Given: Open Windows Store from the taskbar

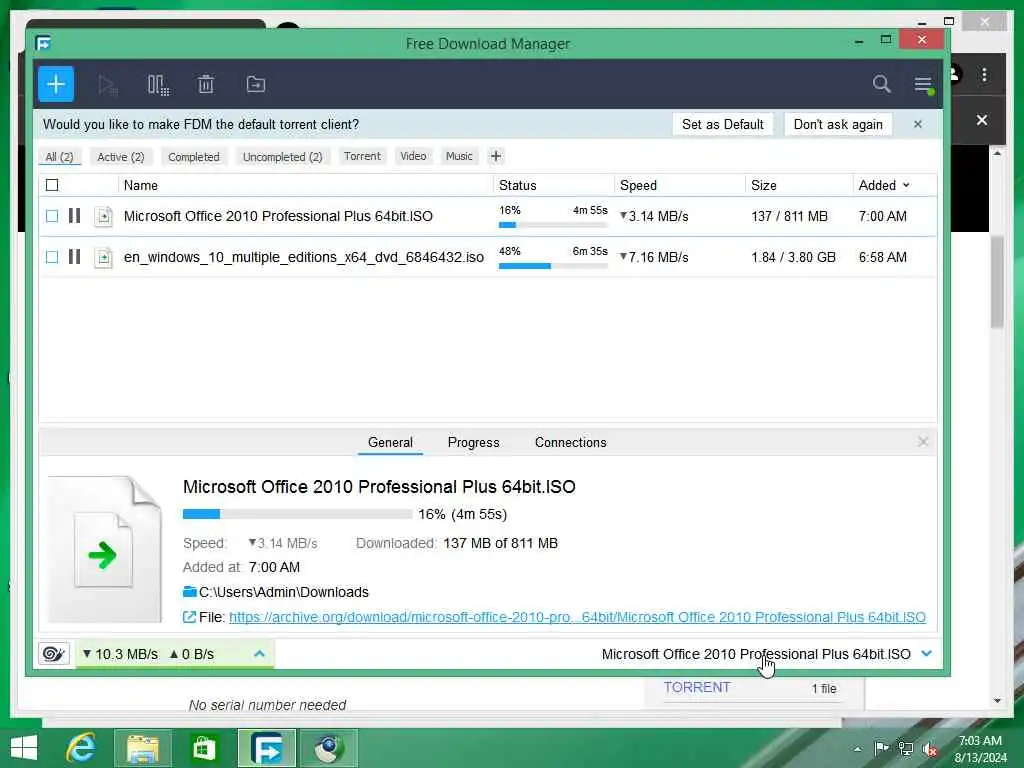Looking at the screenshot, I should (x=204, y=748).
